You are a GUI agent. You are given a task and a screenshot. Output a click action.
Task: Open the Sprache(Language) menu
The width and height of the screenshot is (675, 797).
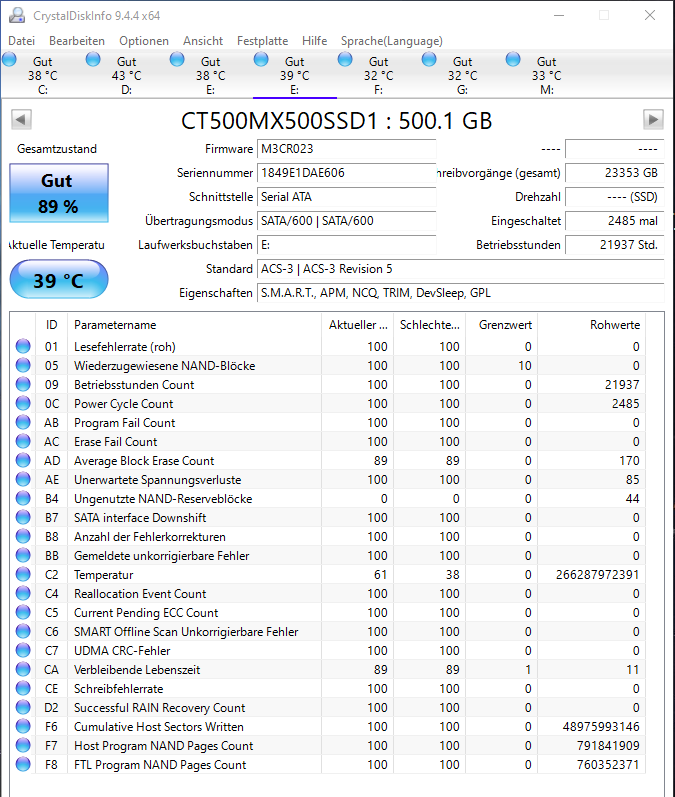391,41
